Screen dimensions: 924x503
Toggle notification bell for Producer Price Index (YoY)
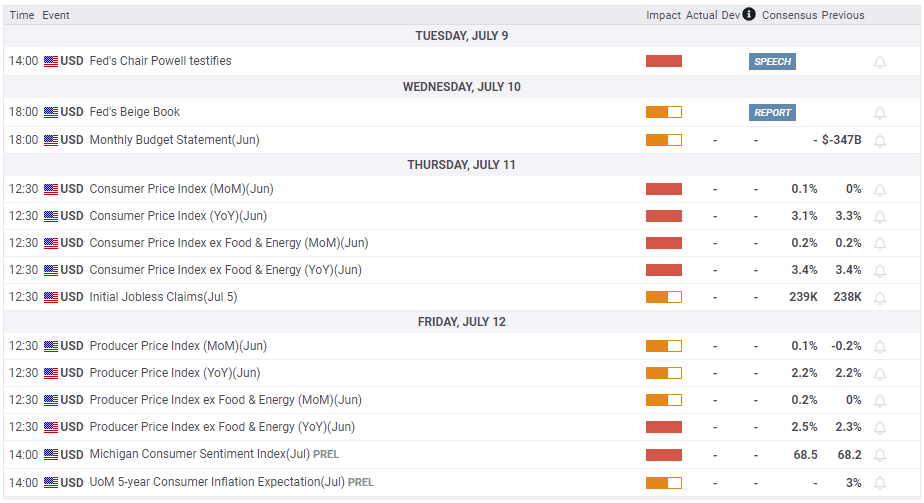(x=880, y=373)
